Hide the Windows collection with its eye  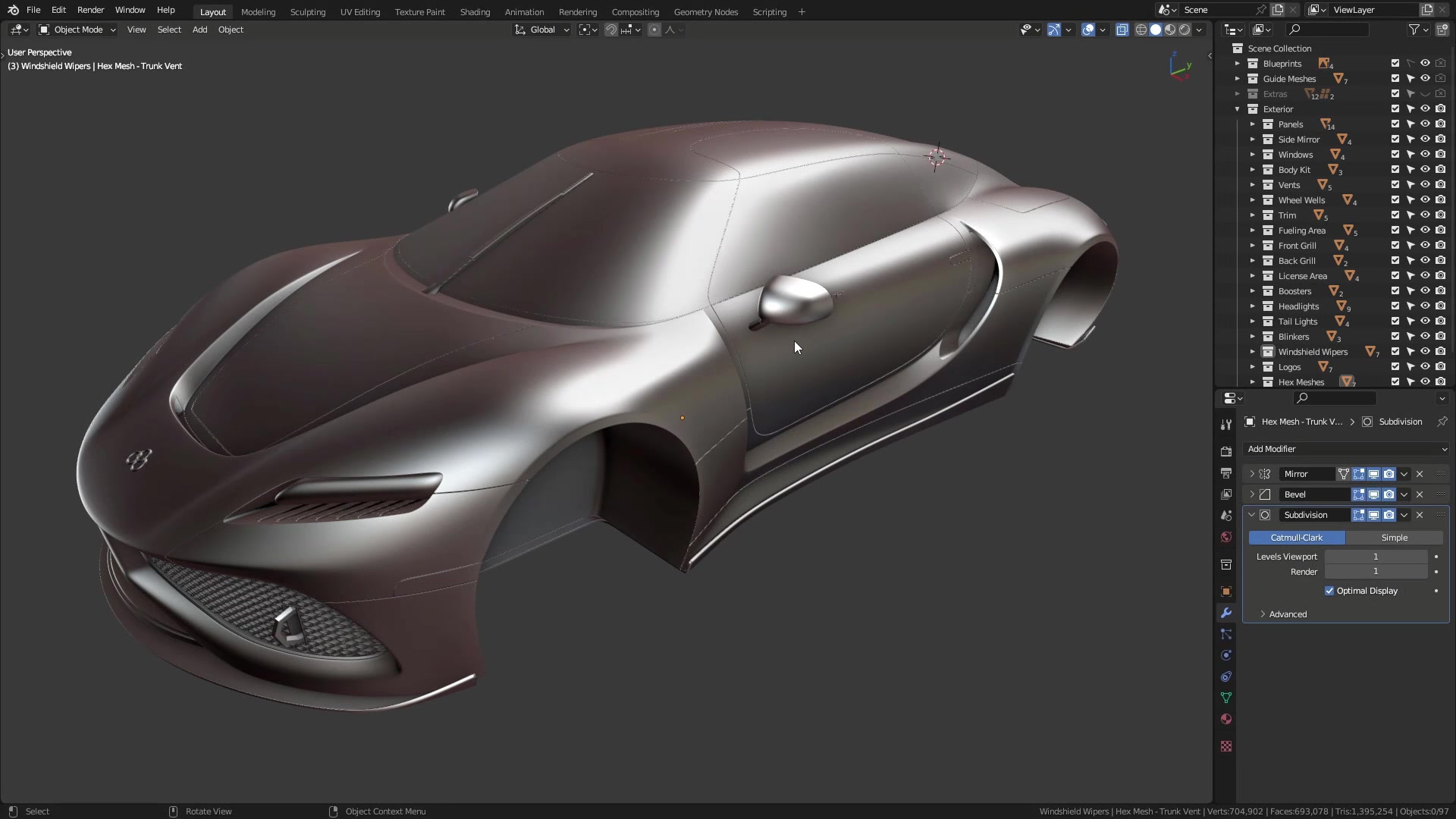[1425, 154]
